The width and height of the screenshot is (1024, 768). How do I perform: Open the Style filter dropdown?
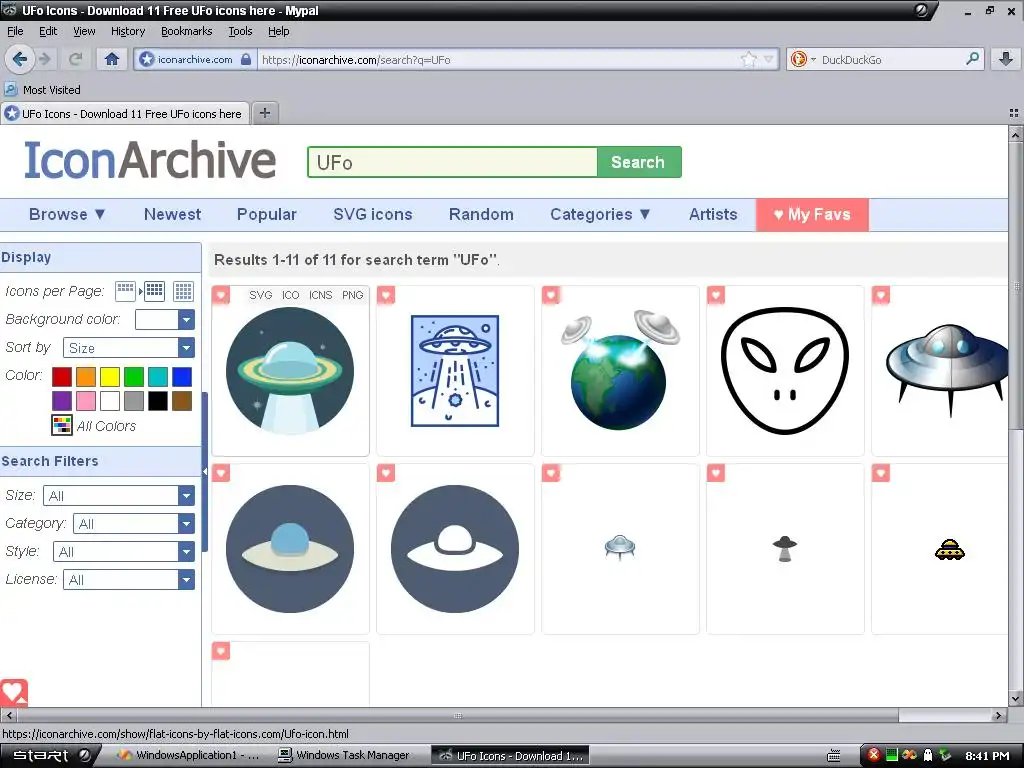[123, 552]
